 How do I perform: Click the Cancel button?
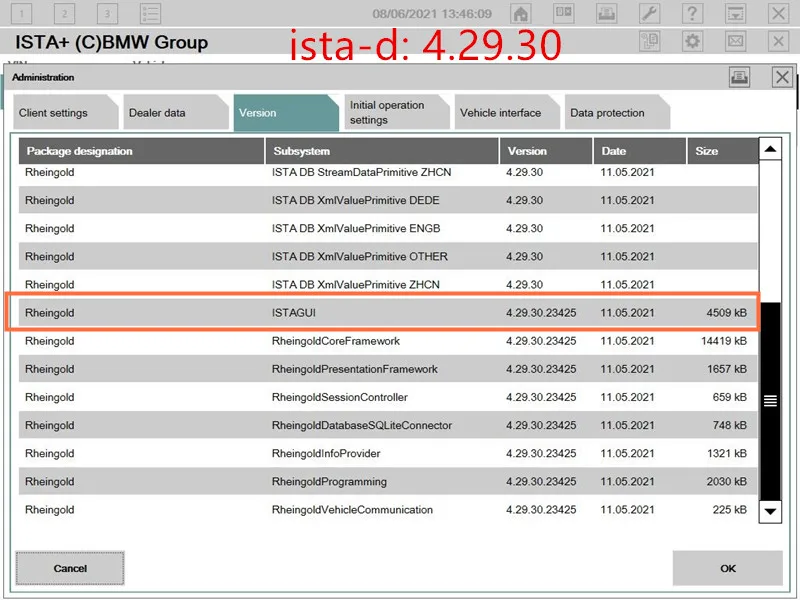point(70,568)
